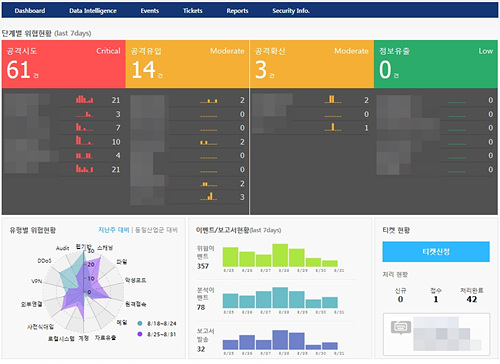Click the keyboard message icon in ticket panel

pyautogui.click(x=401, y=327)
